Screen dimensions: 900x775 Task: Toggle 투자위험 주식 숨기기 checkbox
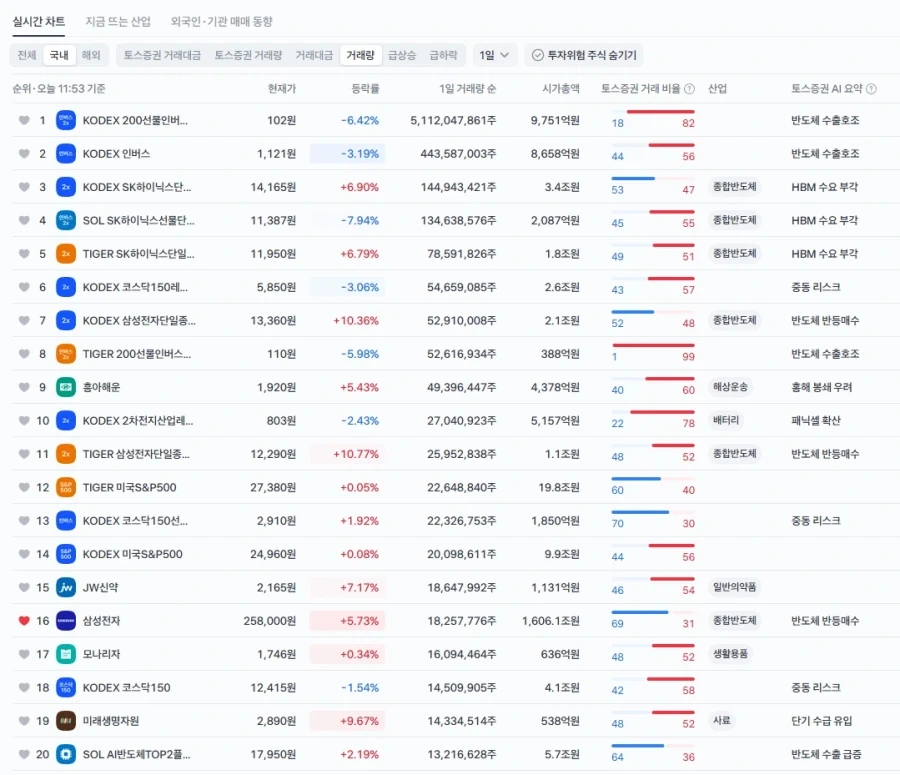tap(584, 55)
